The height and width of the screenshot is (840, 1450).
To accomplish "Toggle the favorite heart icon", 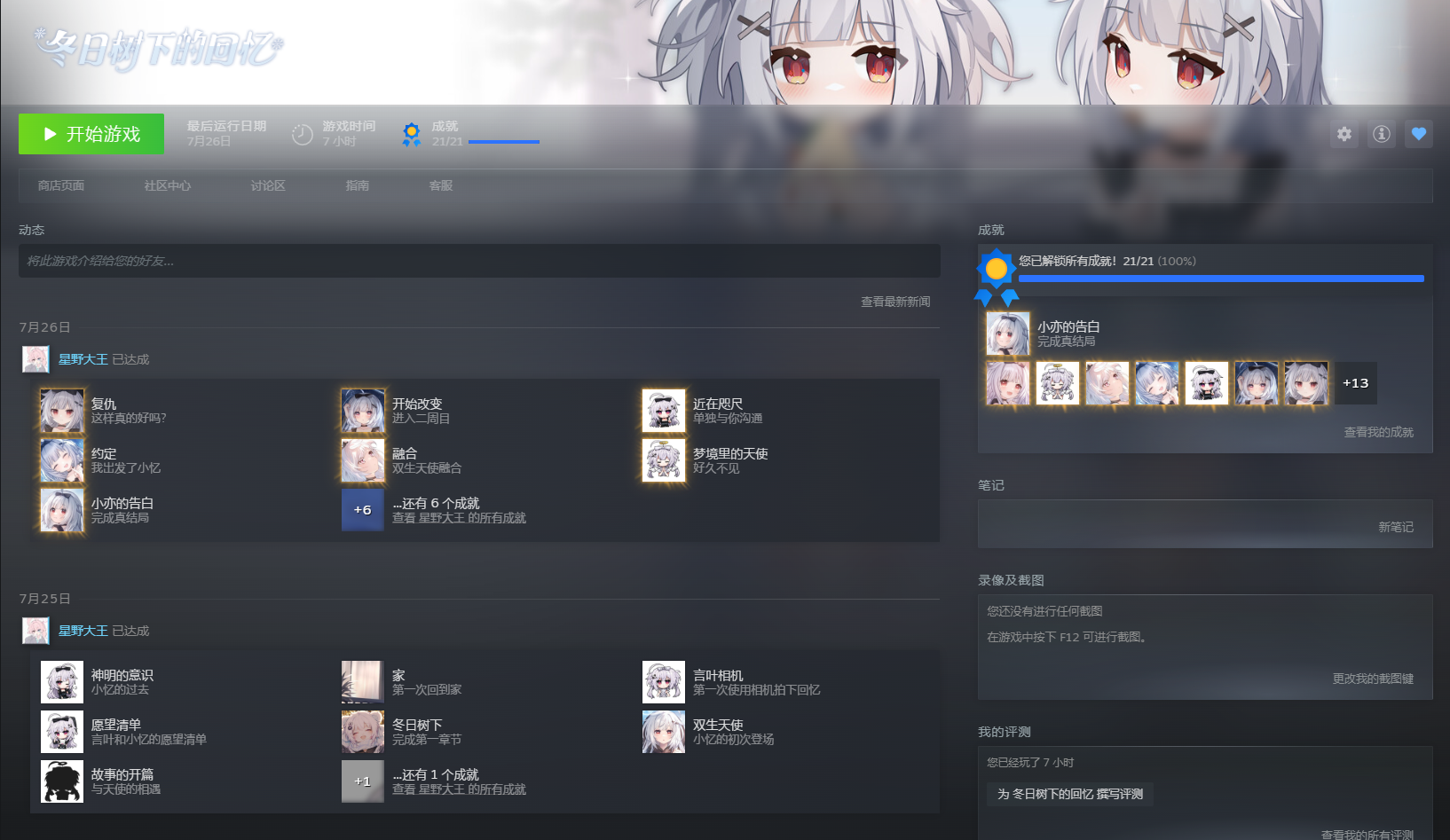I will point(1419,134).
